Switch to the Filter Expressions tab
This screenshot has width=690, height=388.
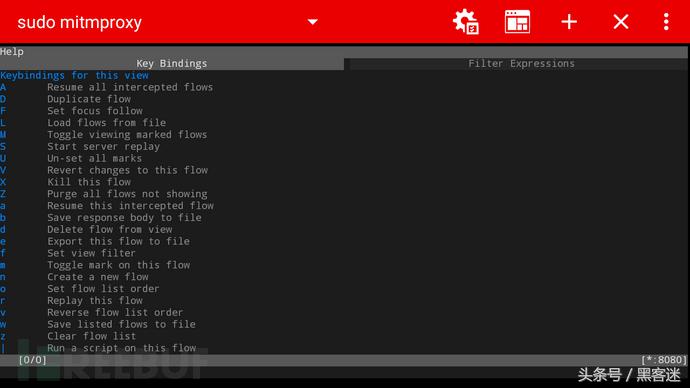[521, 64]
